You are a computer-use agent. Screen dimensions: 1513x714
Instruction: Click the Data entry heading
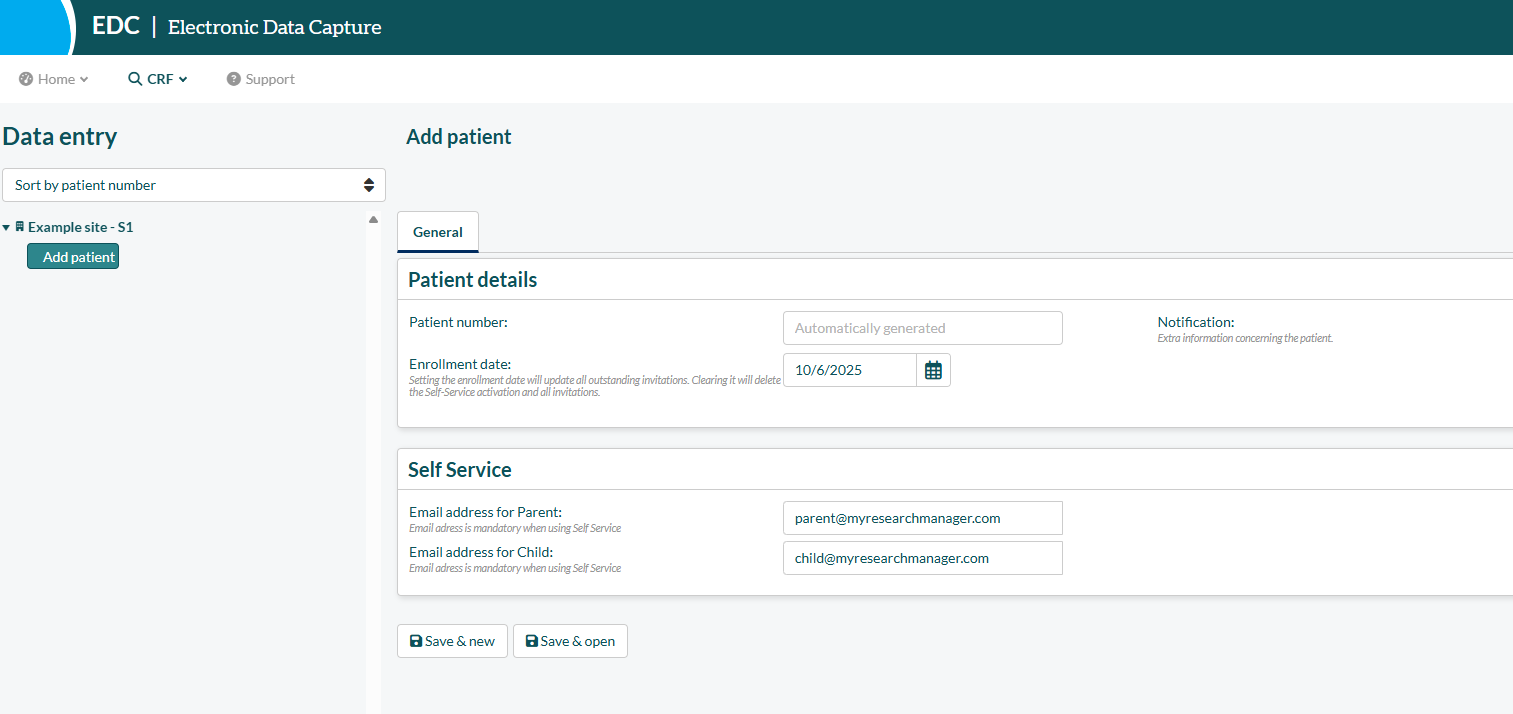(x=60, y=137)
